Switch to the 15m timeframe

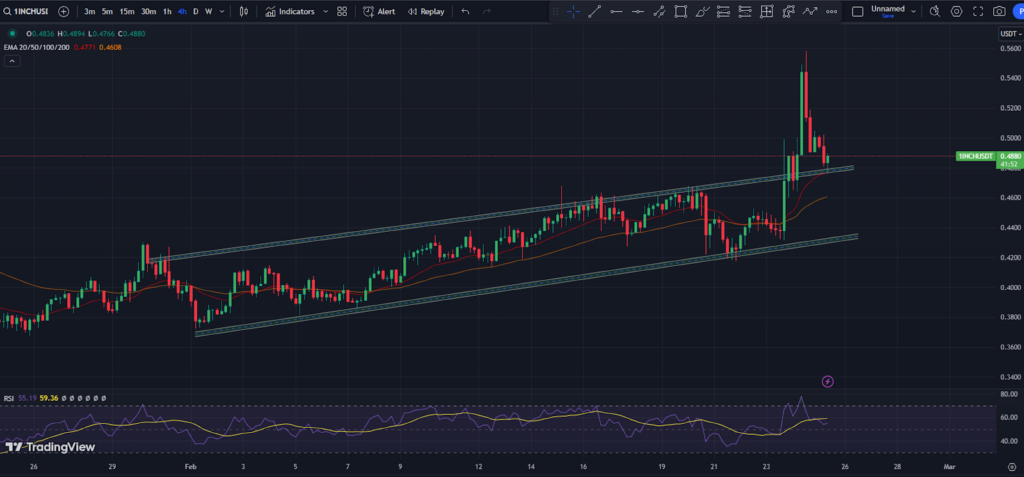pos(127,11)
